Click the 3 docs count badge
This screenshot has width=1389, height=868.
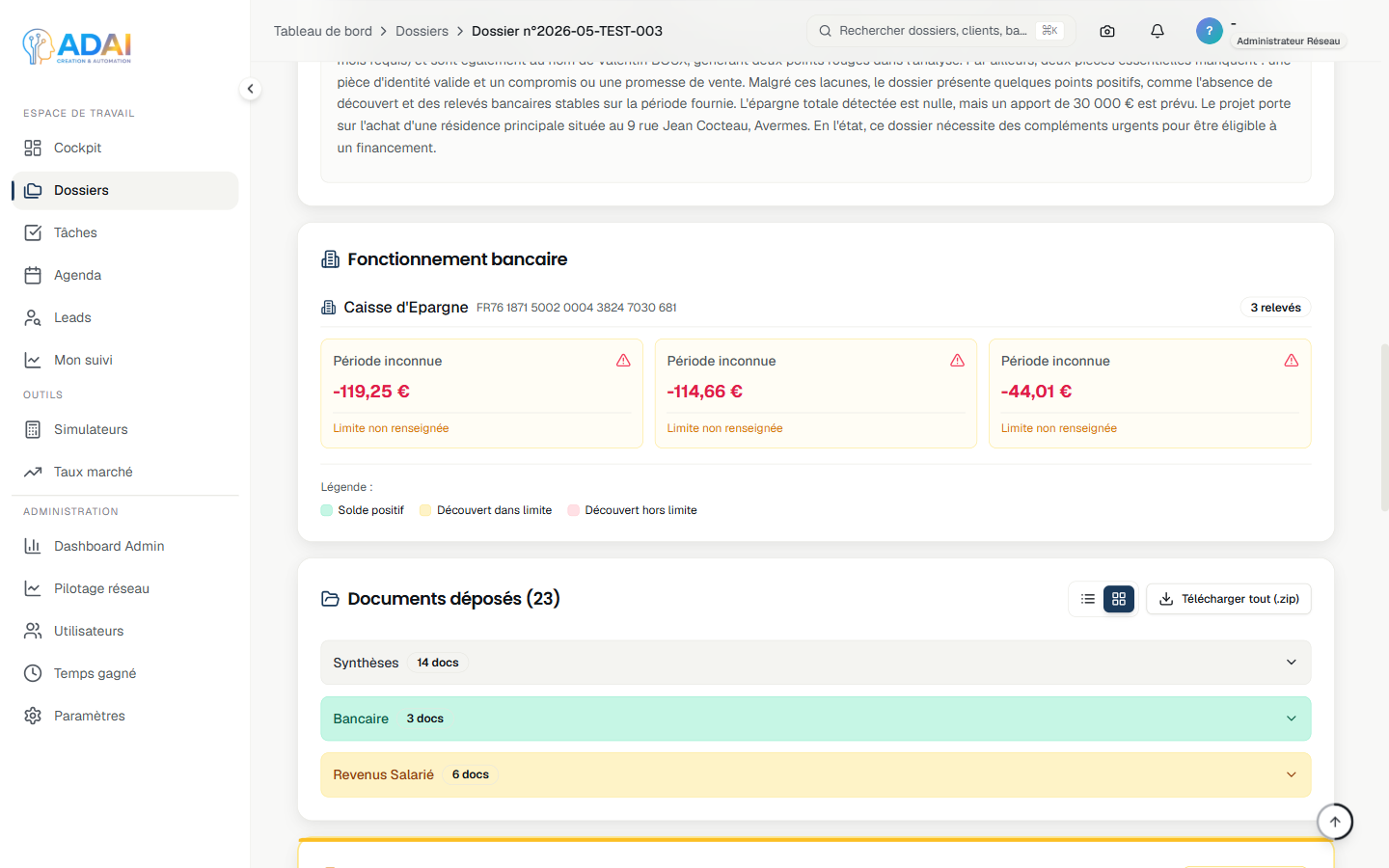pyautogui.click(x=425, y=719)
